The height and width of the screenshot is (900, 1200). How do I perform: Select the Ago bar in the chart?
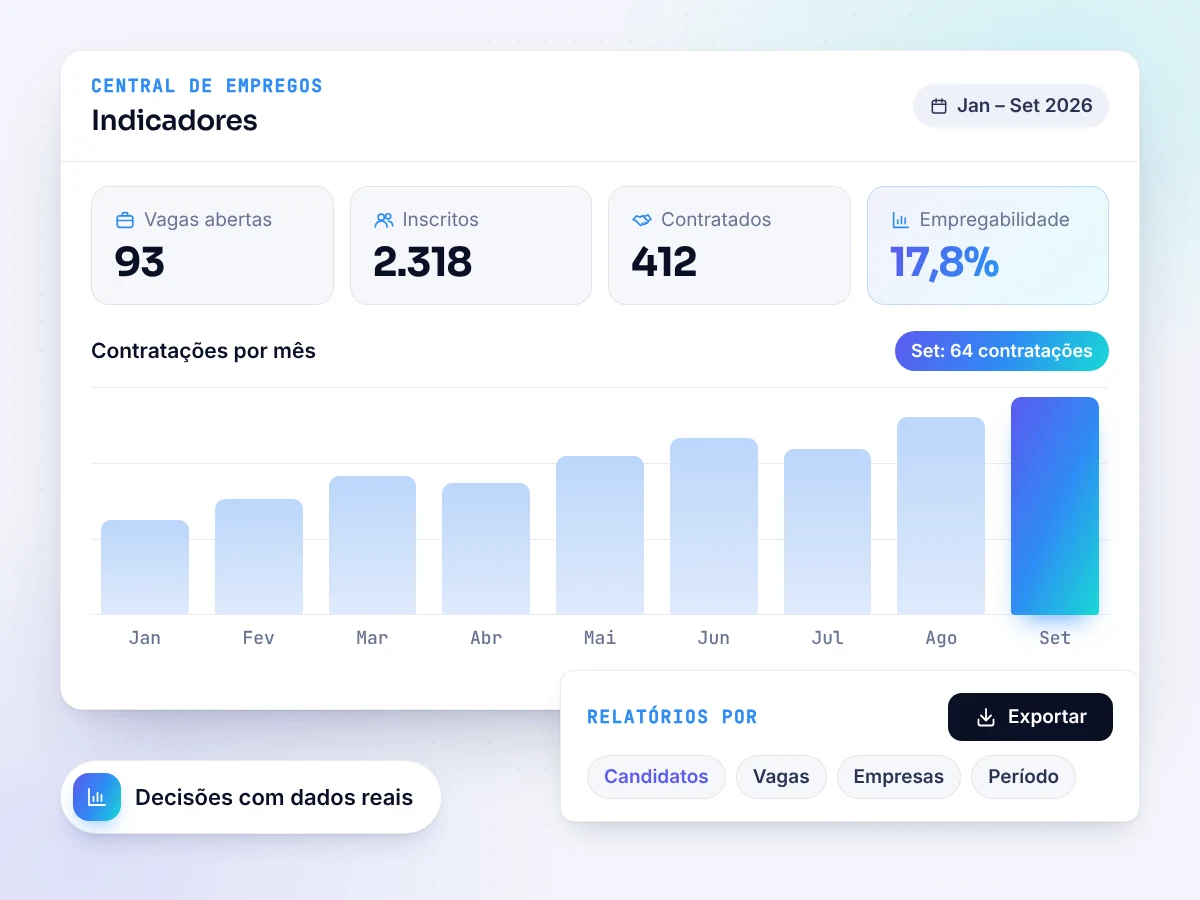(x=941, y=516)
